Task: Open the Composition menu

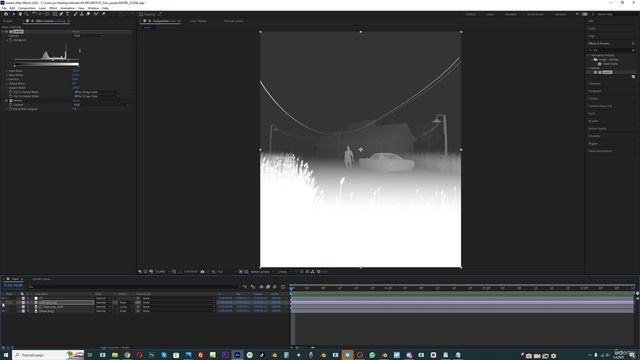Action: coord(27,8)
